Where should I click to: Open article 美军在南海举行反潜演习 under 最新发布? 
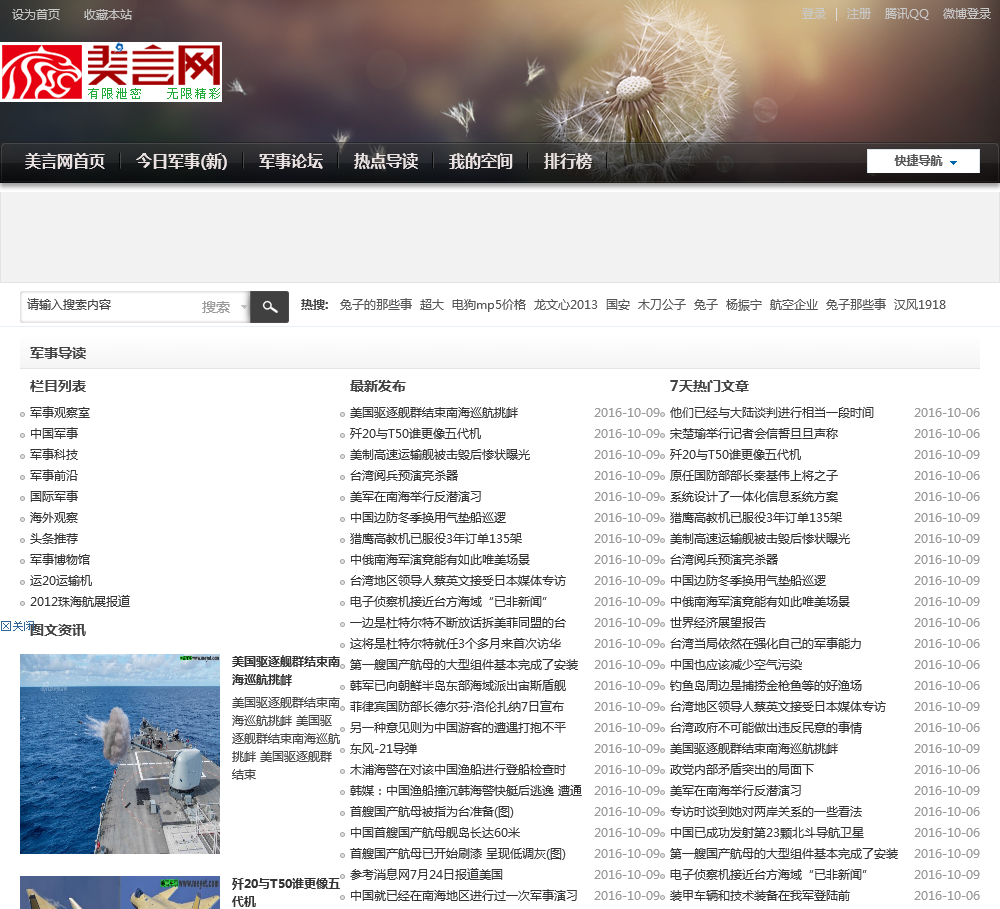416,497
